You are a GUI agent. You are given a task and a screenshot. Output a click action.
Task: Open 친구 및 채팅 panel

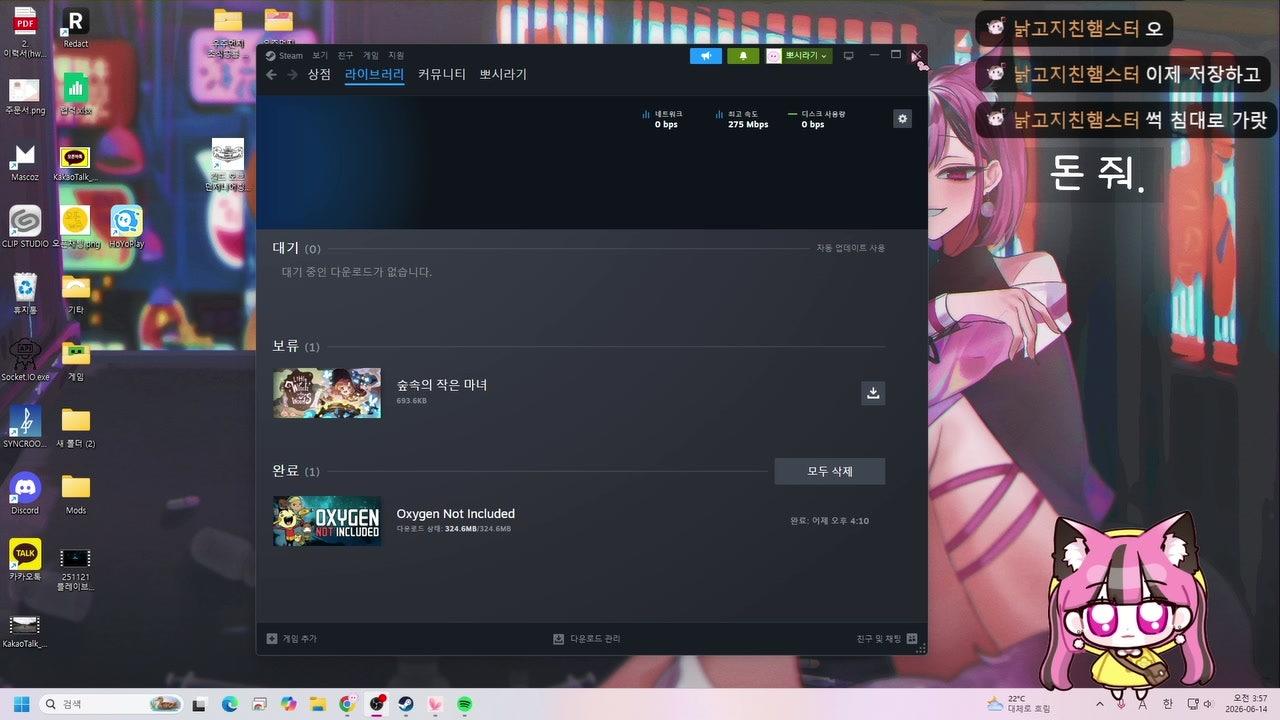tap(887, 638)
